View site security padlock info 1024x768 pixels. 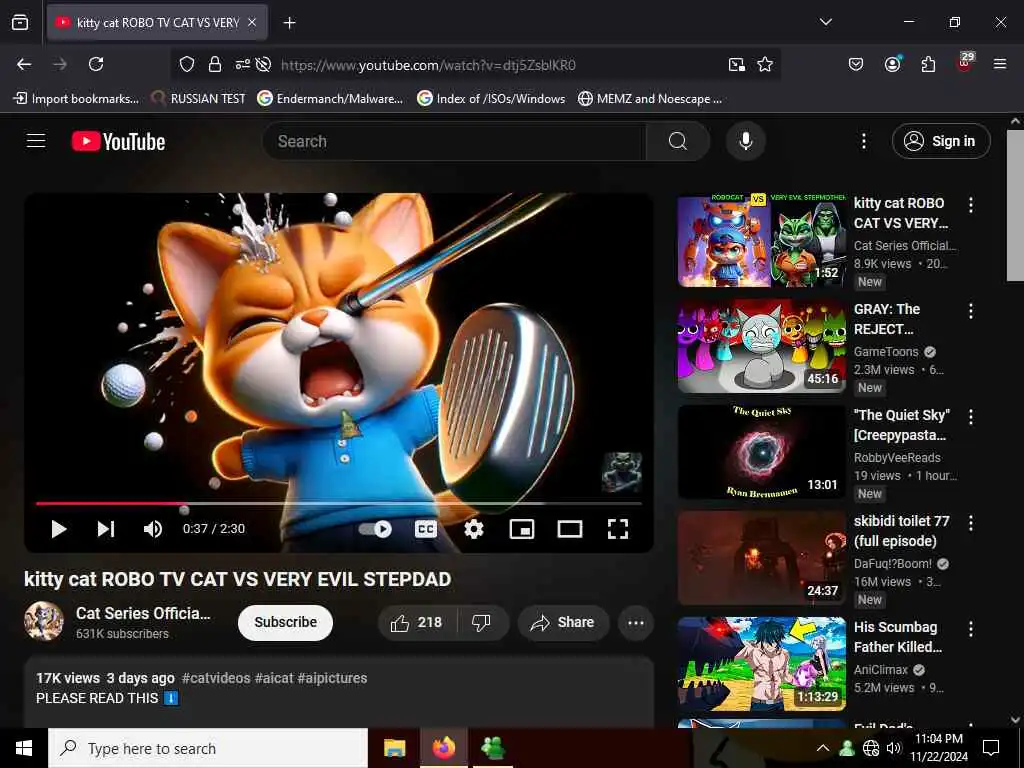tap(214, 64)
